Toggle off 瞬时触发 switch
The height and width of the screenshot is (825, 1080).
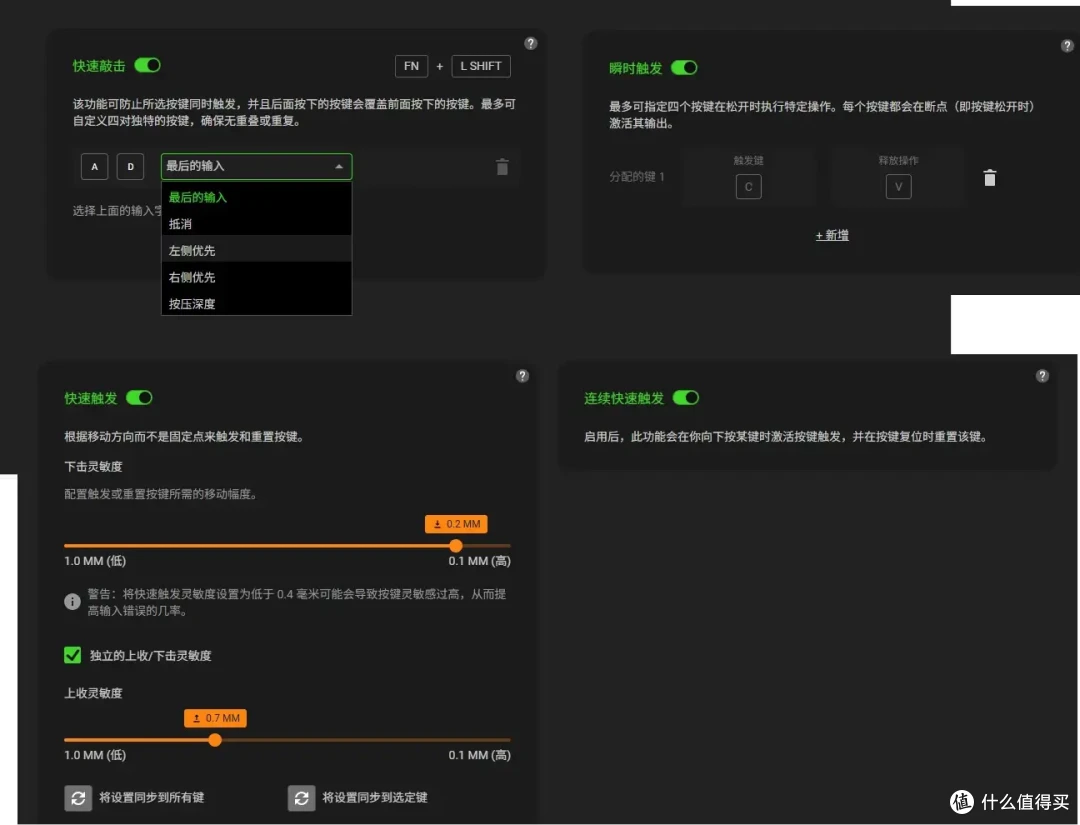point(684,67)
